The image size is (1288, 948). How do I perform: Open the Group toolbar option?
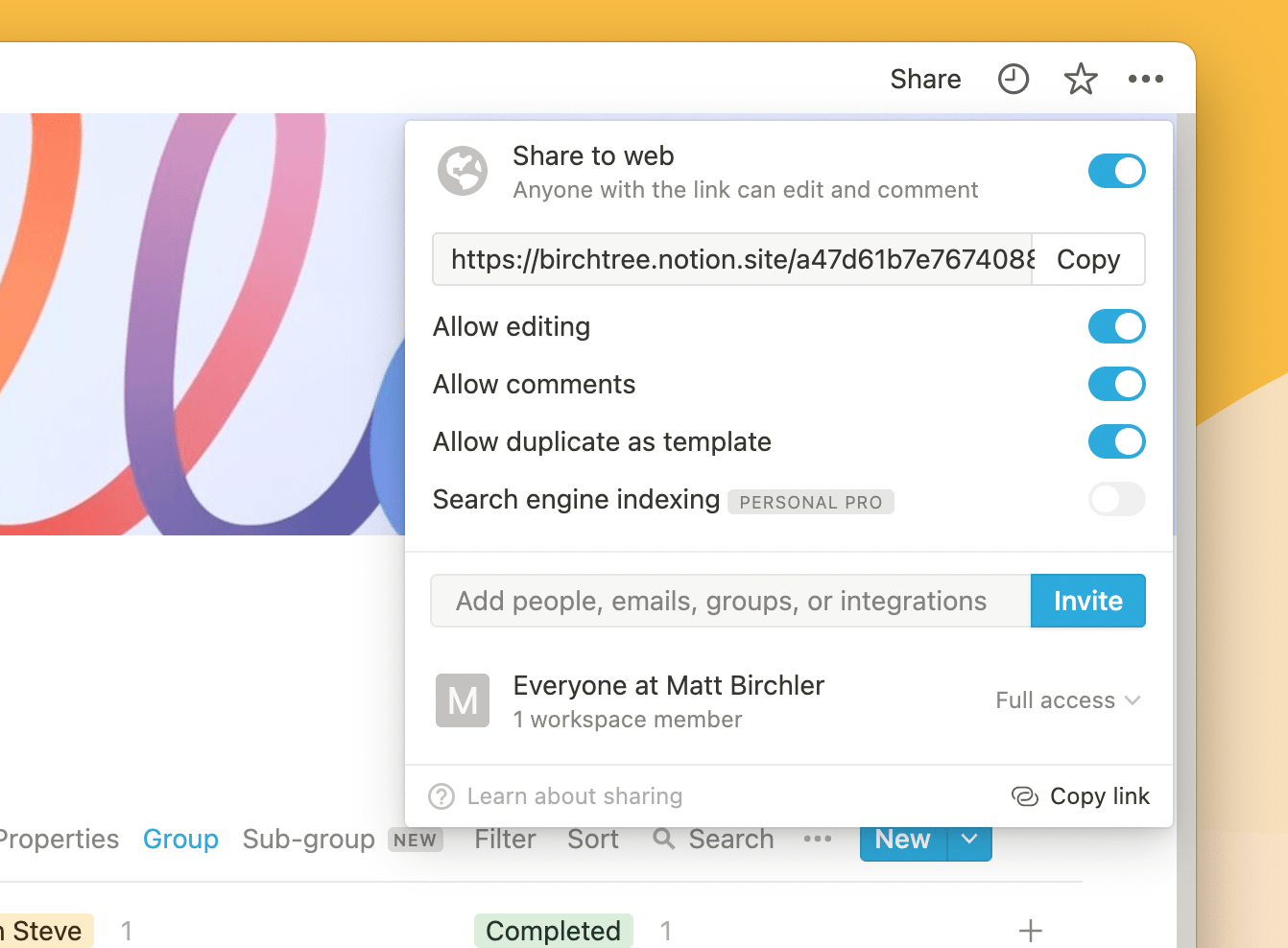(x=180, y=839)
